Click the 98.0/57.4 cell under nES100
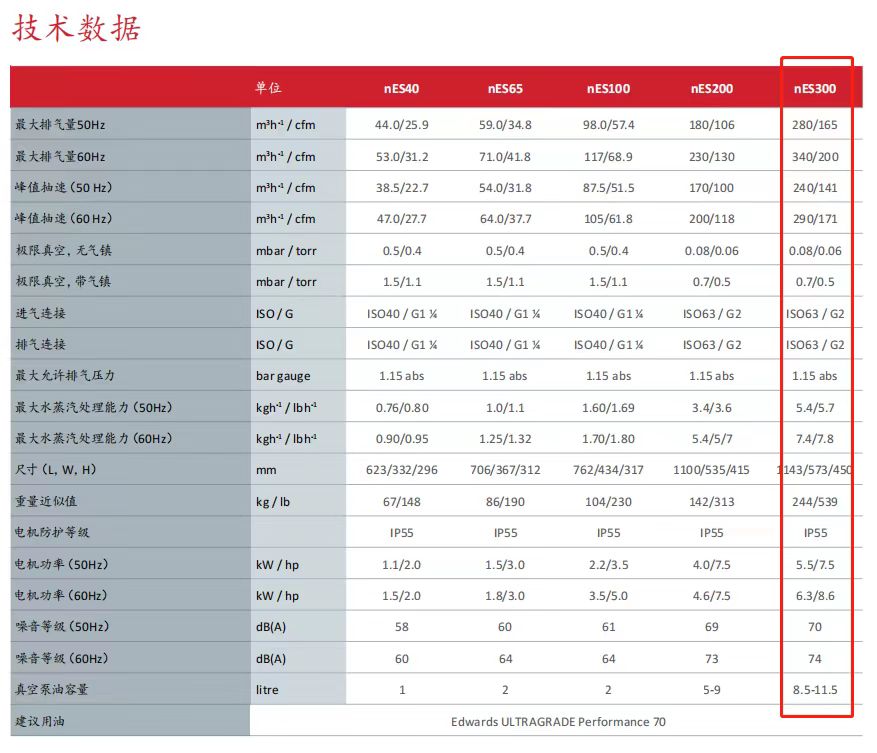877x753 pixels. click(x=608, y=125)
